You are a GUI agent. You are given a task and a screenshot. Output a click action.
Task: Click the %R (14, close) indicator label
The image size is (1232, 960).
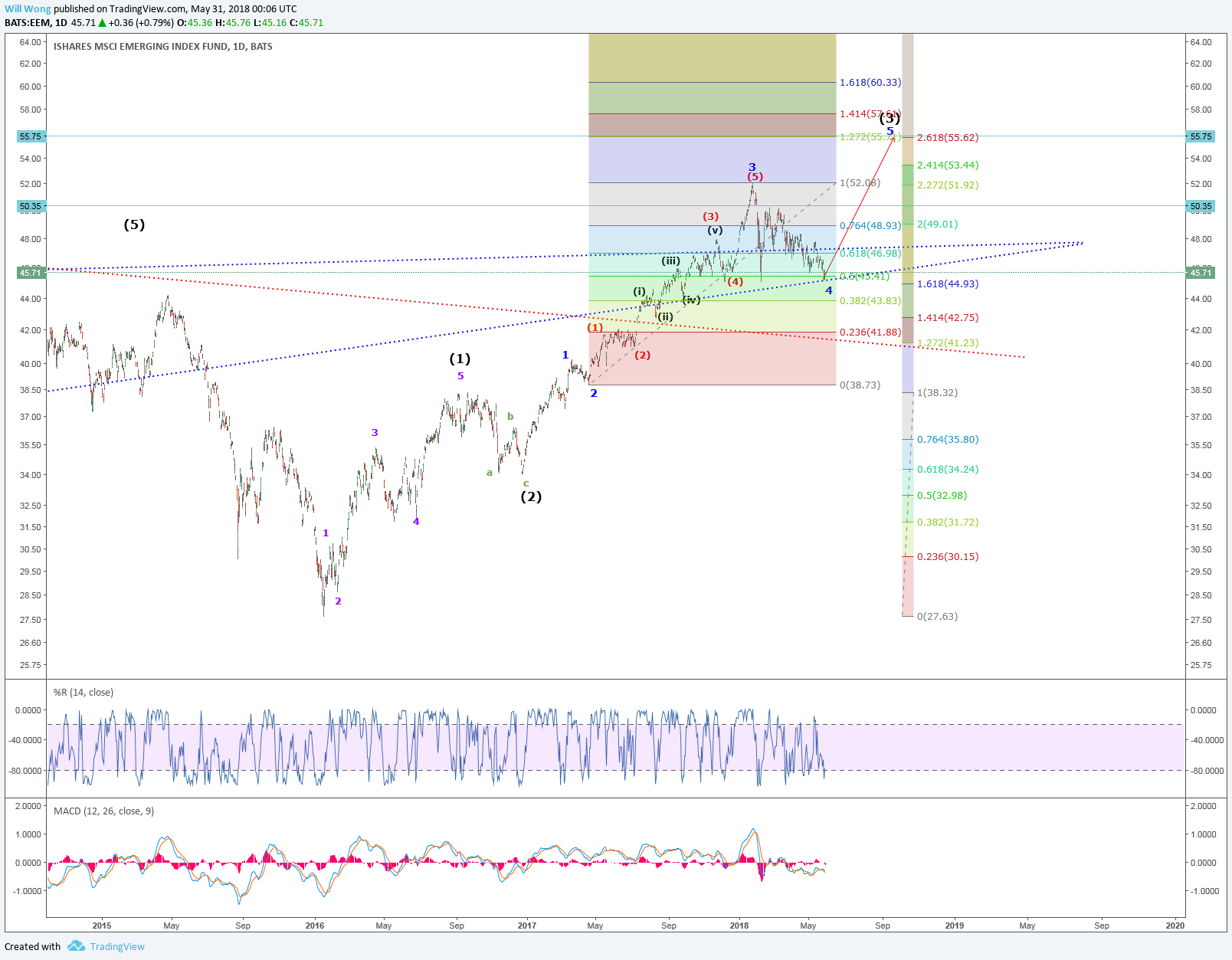(x=84, y=693)
